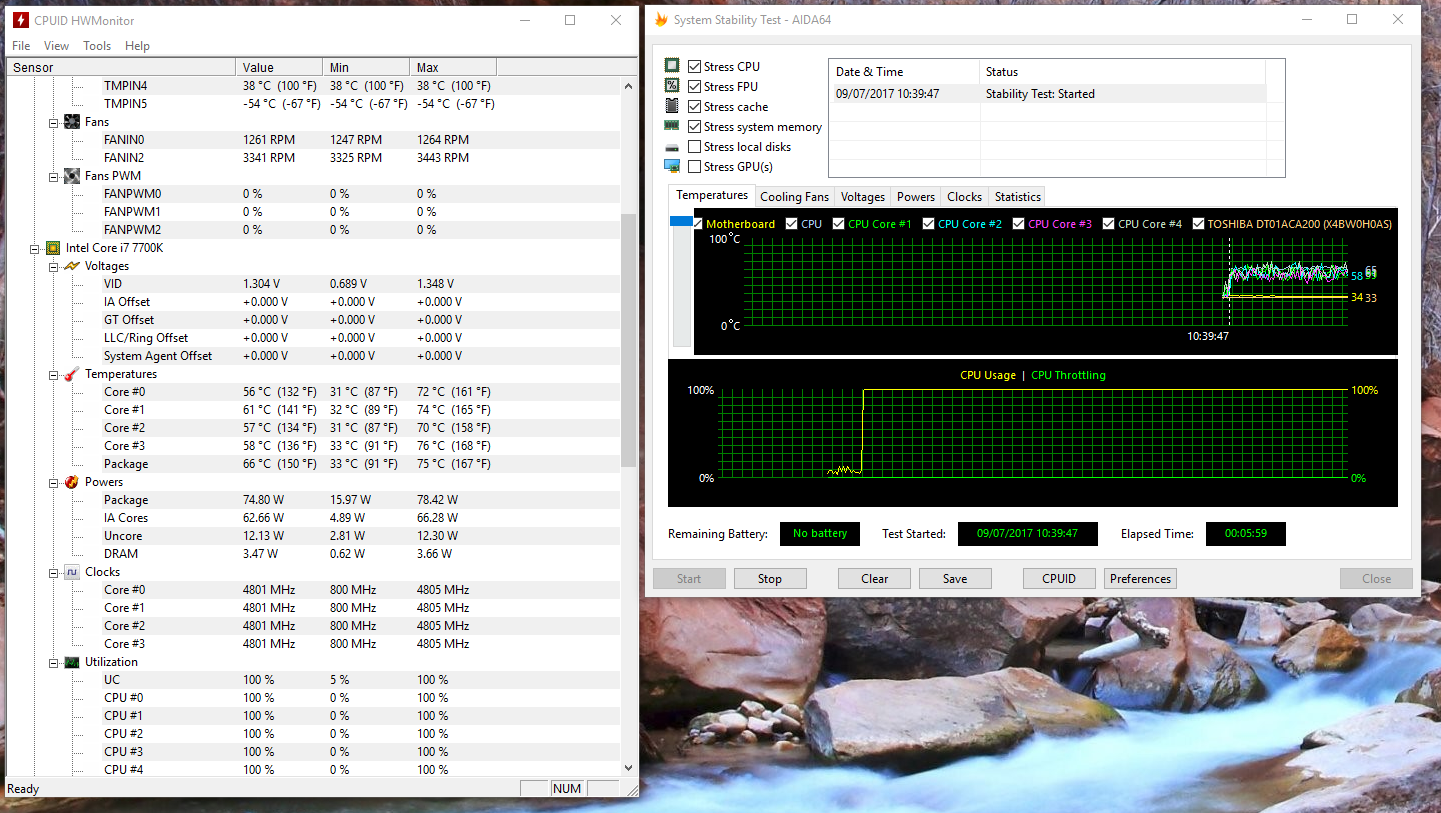
Task: Switch to the Statistics tab
Action: point(1018,197)
